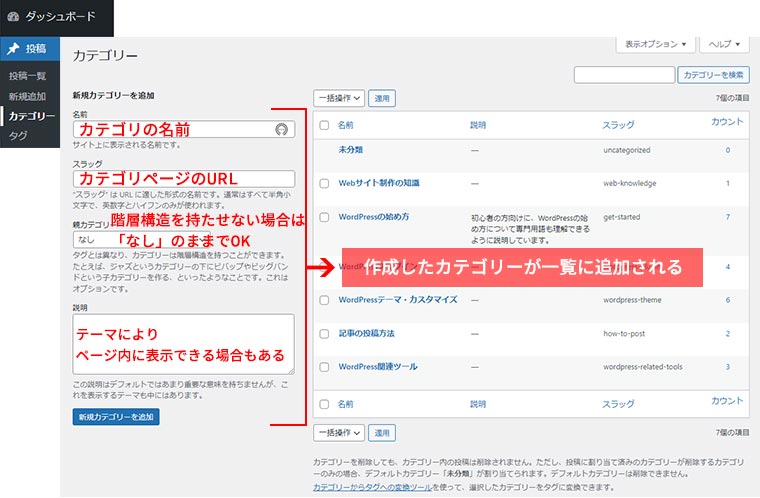Image resolution: width=760 pixels, height=498 pixels.
Task: Sort by 説明 in the footer
Action: (478, 404)
